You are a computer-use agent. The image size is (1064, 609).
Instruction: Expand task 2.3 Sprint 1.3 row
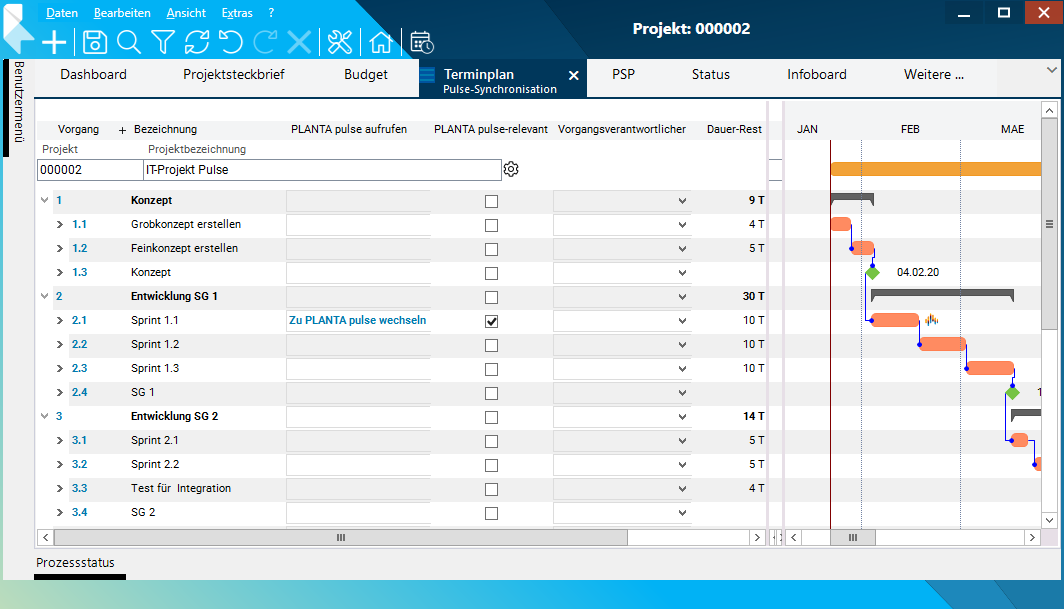pos(60,369)
